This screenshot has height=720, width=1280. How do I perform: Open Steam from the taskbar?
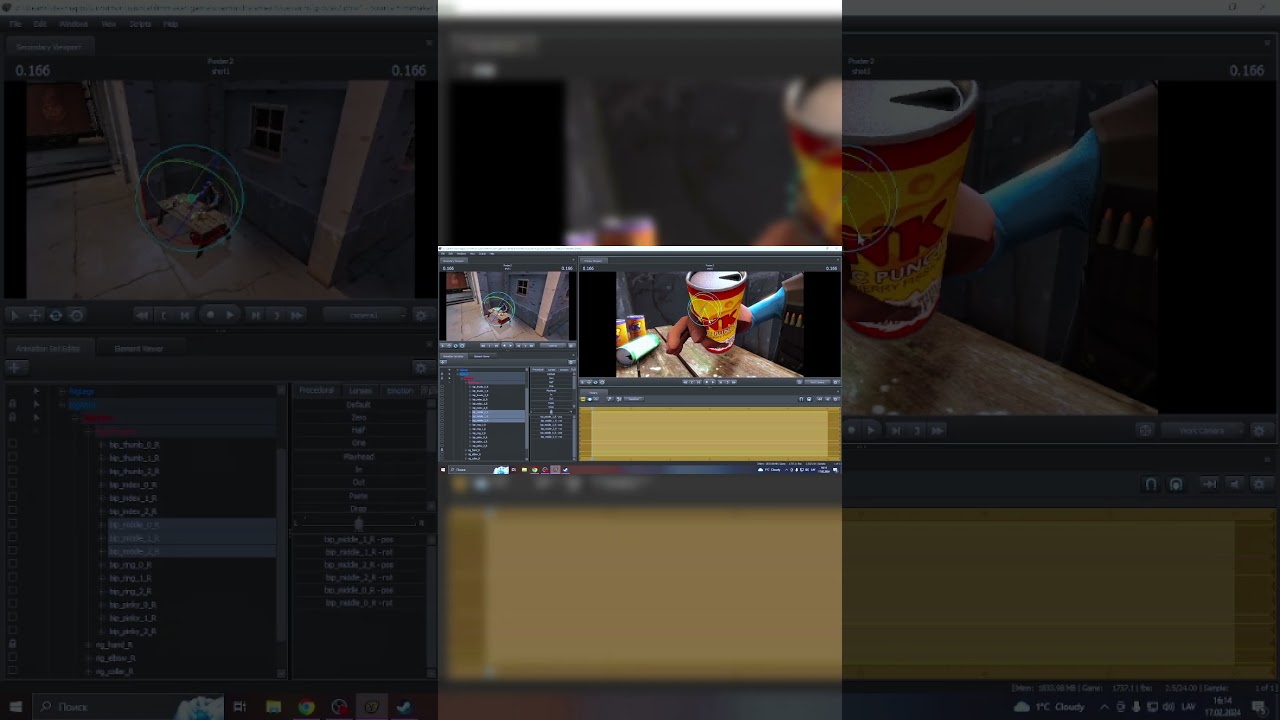pyautogui.click(x=404, y=707)
